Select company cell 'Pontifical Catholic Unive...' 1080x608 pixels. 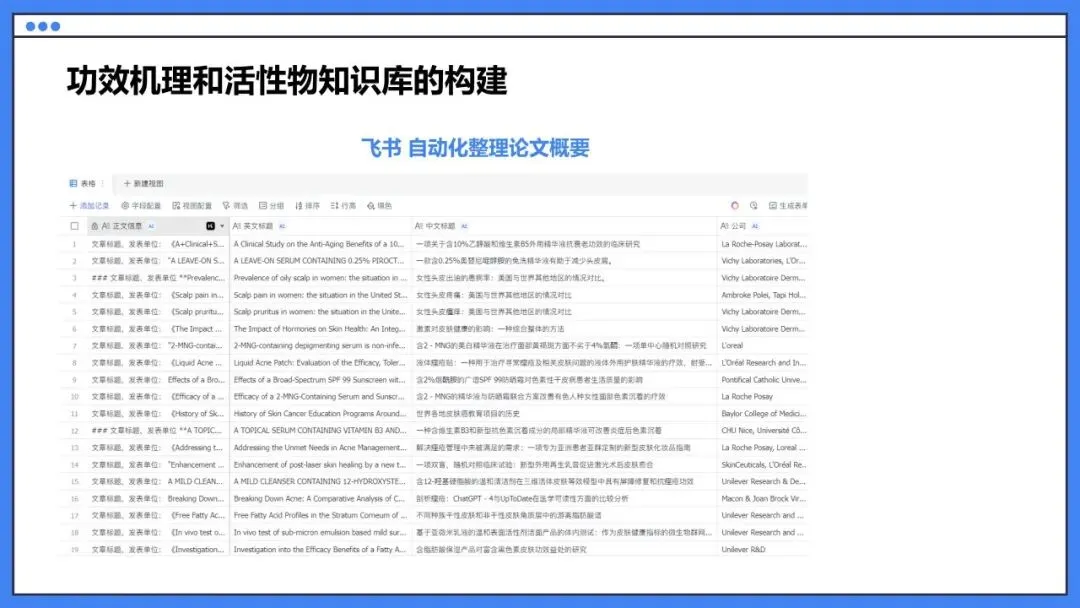coord(762,380)
